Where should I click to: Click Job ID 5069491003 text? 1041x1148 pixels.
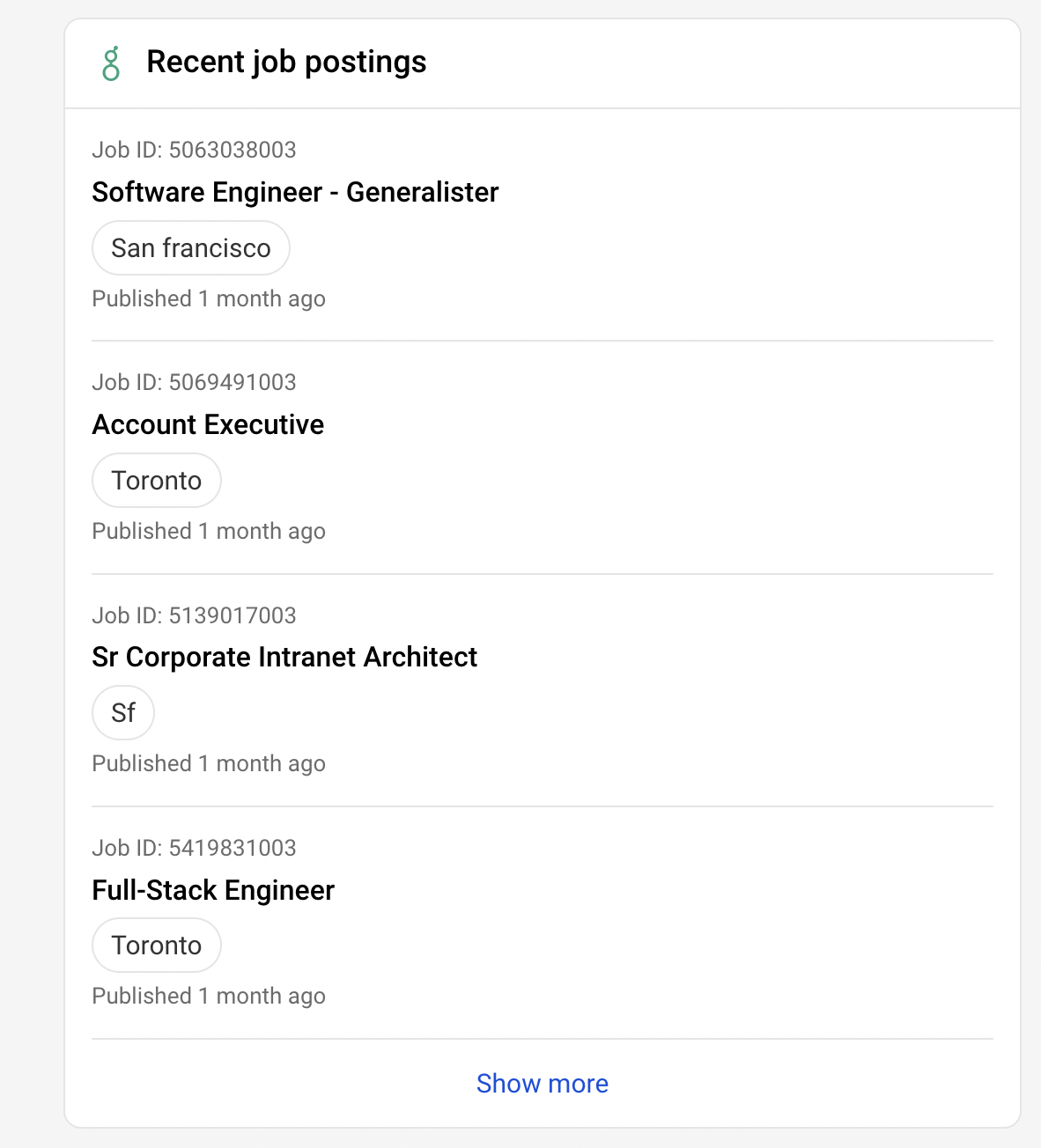[194, 382]
